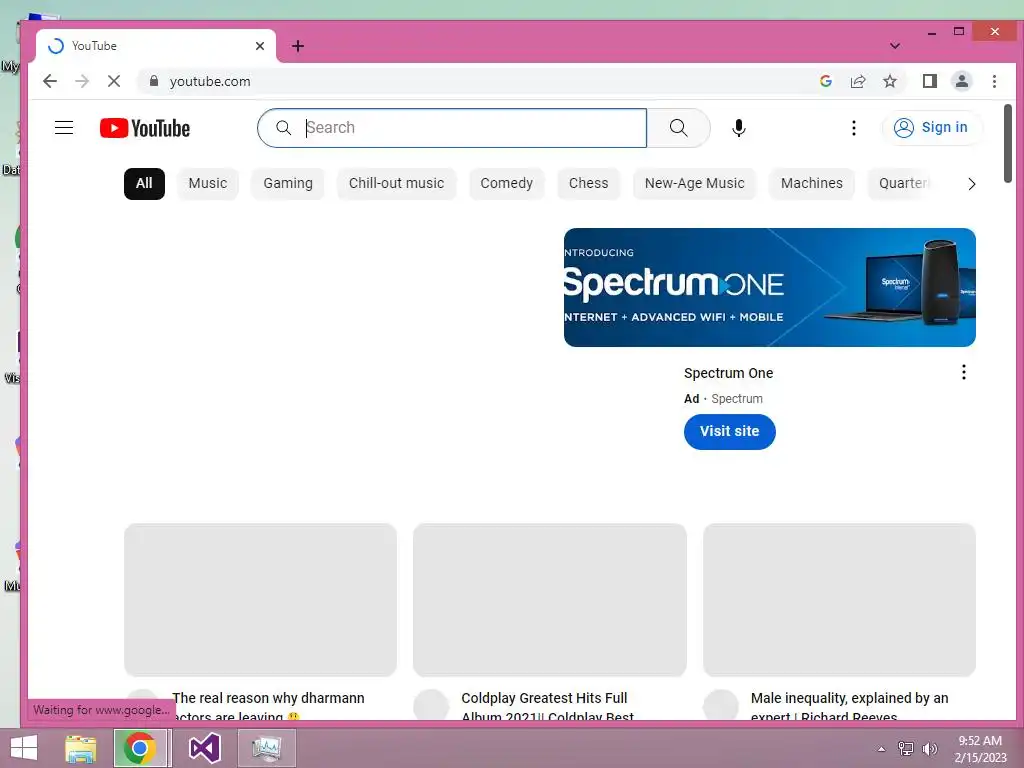Open File Explorer from the taskbar

80,748
